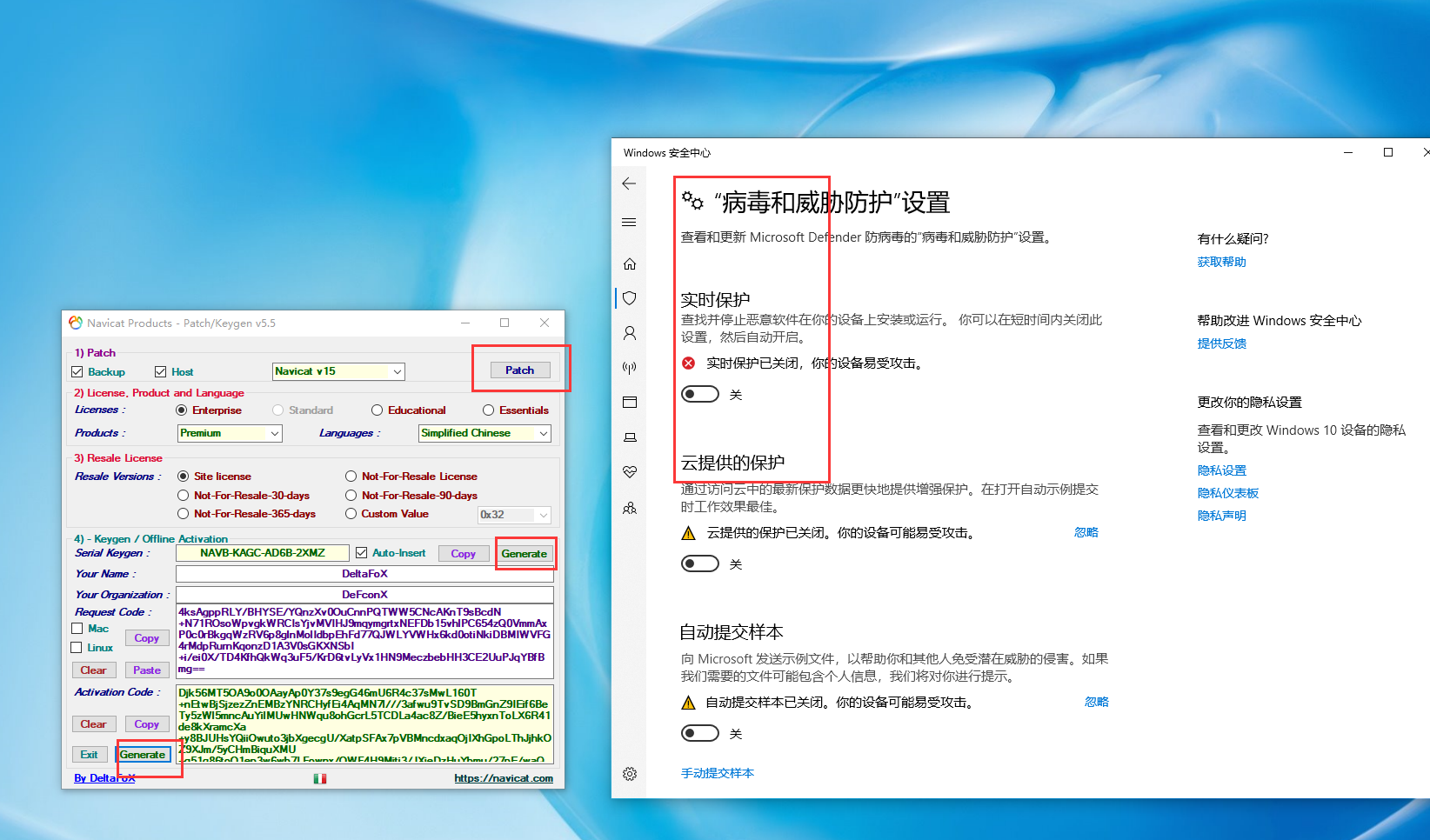Open the Family options people icon
Screen dimensions: 1430x840
click(x=630, y=508)
